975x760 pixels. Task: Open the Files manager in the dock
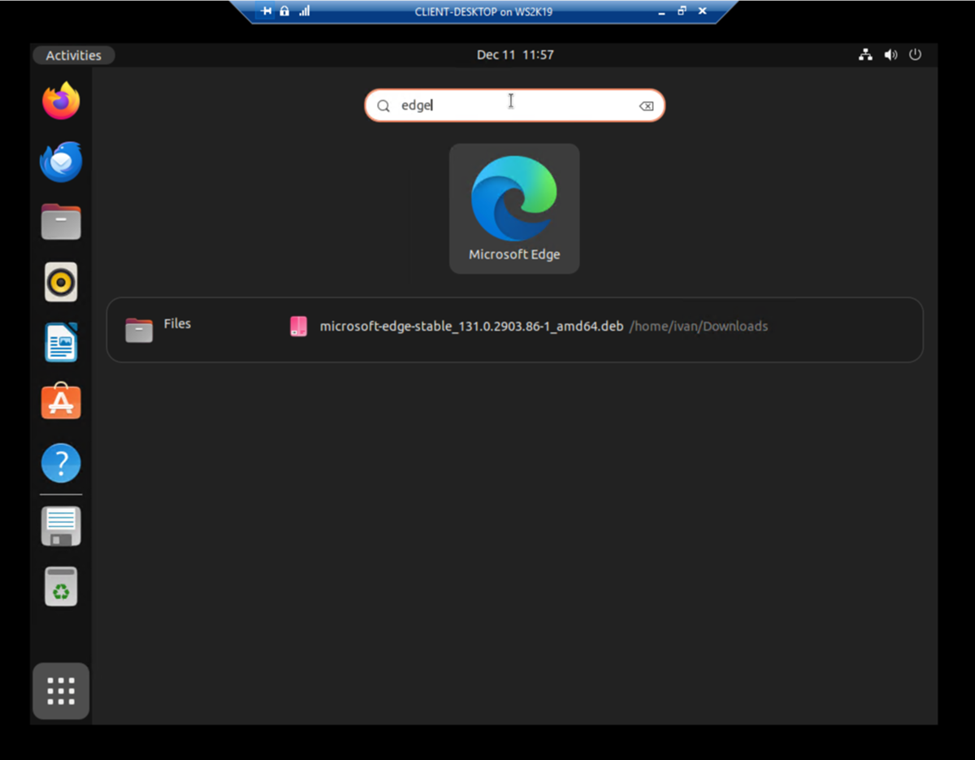61,221
